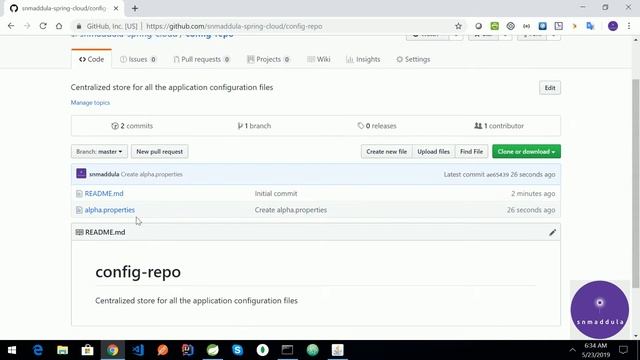The width and height of the screenshot is (640, 360).
Task: Show hidden system tray icons
Action: click(x=572, y=350)
